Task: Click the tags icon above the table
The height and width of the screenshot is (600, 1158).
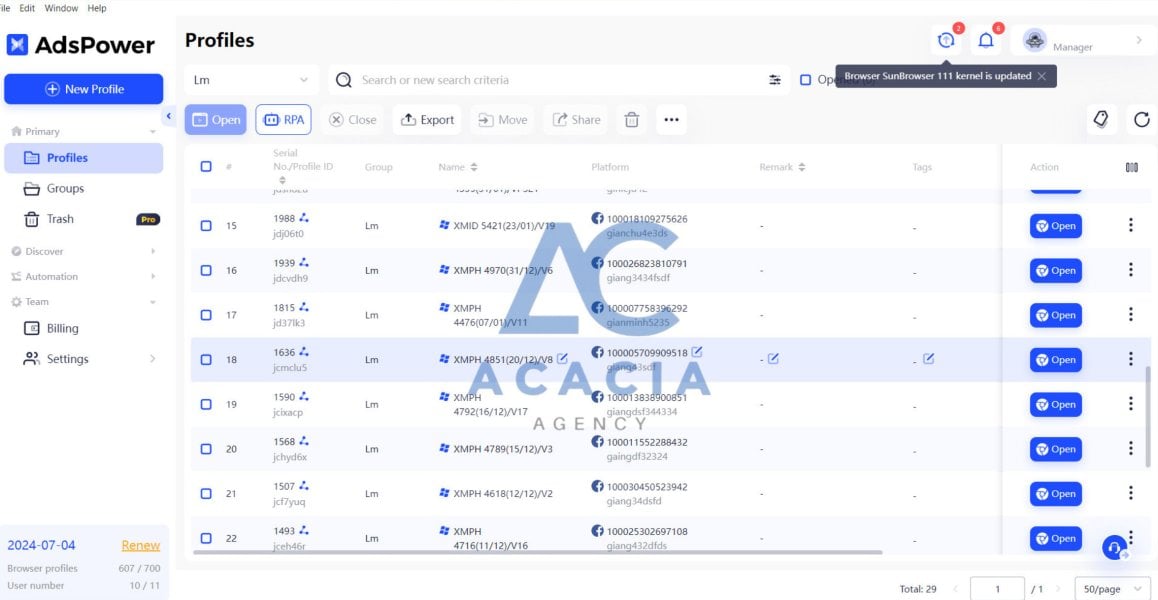Action: (1102, 120)
